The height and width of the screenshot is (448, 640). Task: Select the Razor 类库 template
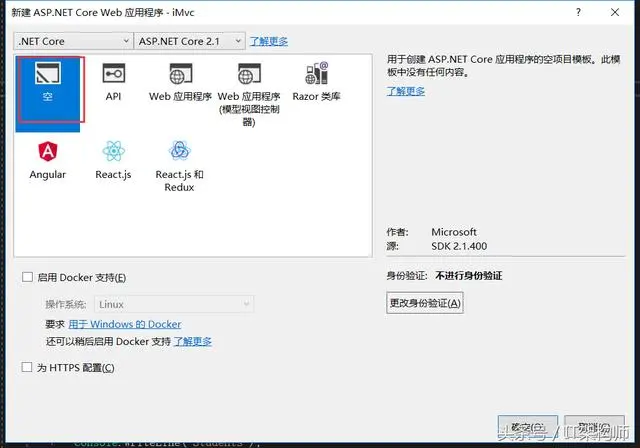coord(316,82)
